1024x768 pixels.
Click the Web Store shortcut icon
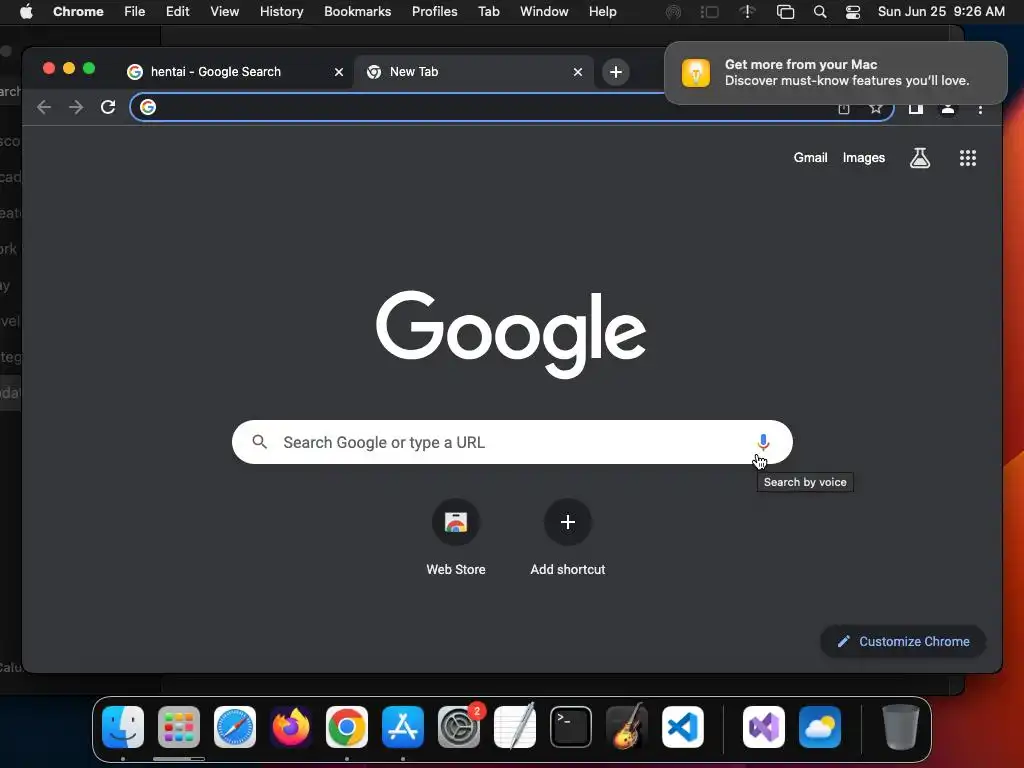pyautogui.click(x=456, y=522)
